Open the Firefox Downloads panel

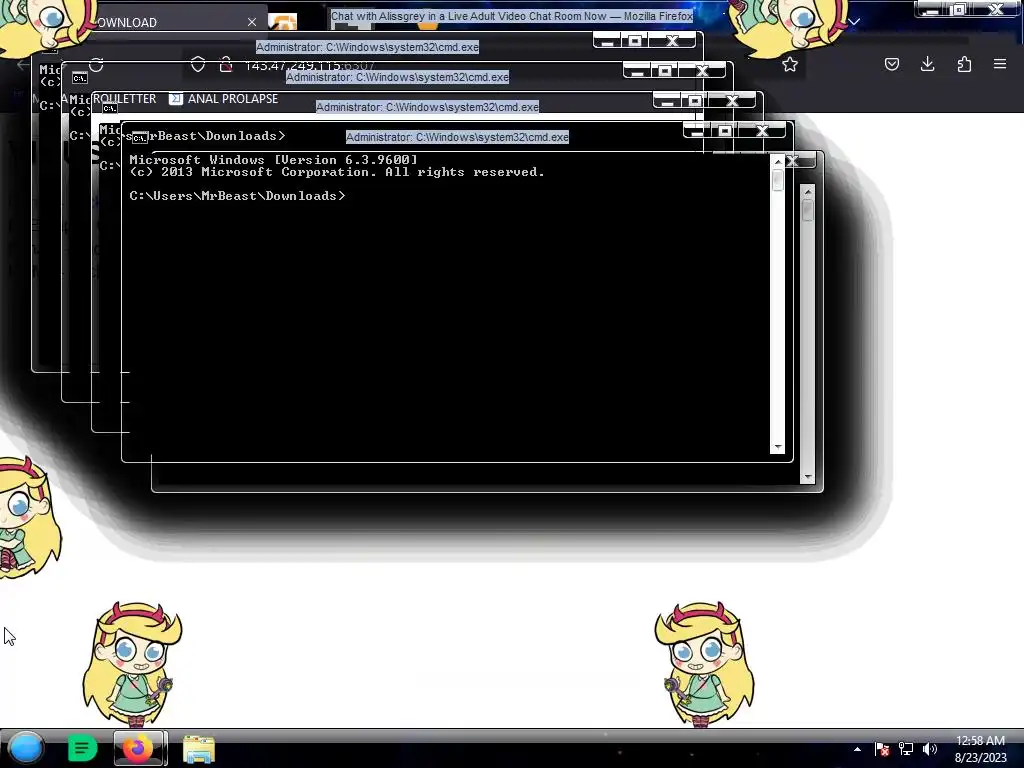pyautogui.click(x=927, y=64)
